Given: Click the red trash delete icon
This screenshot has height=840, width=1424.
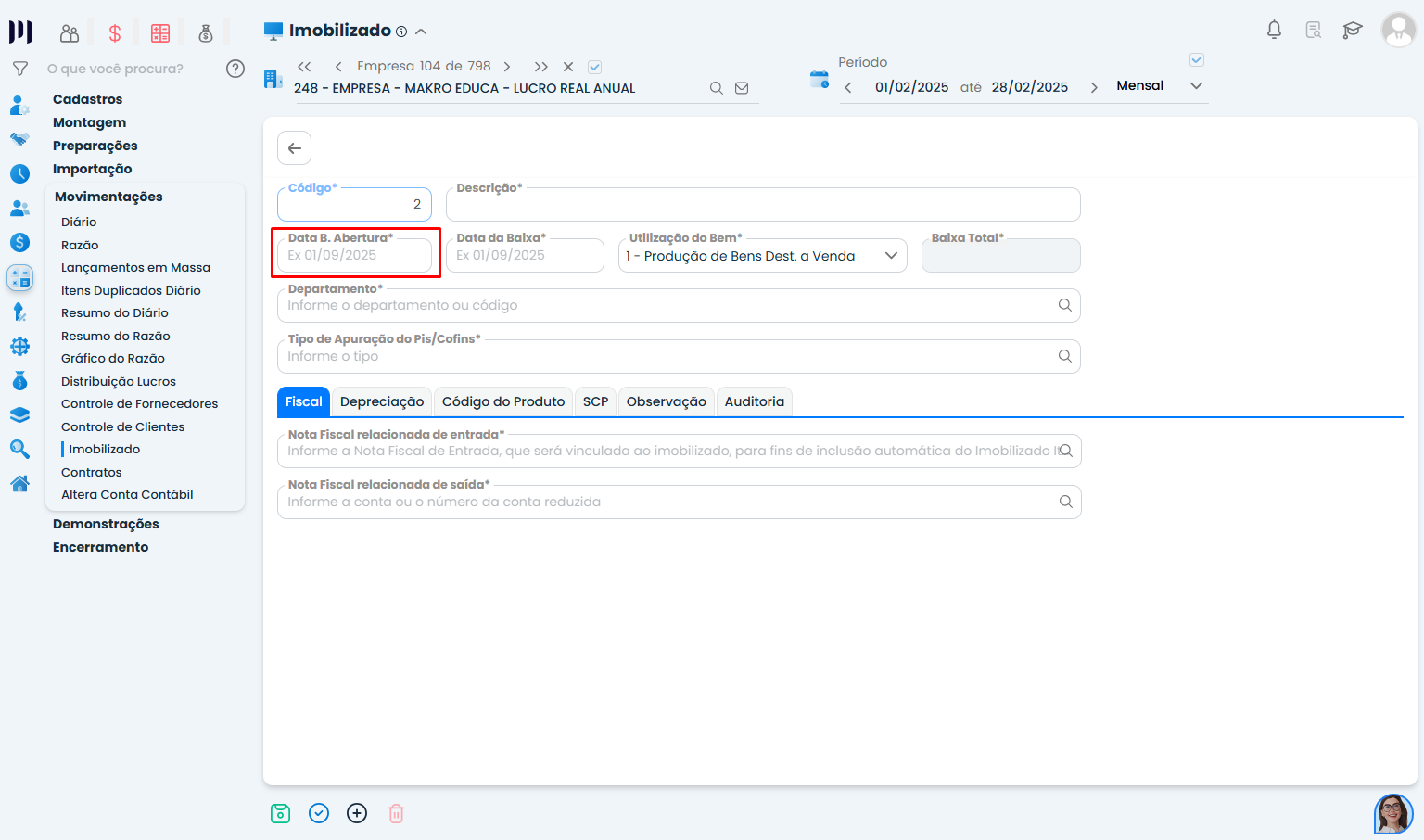Looking at the screenshot, I should coord(396,813).
